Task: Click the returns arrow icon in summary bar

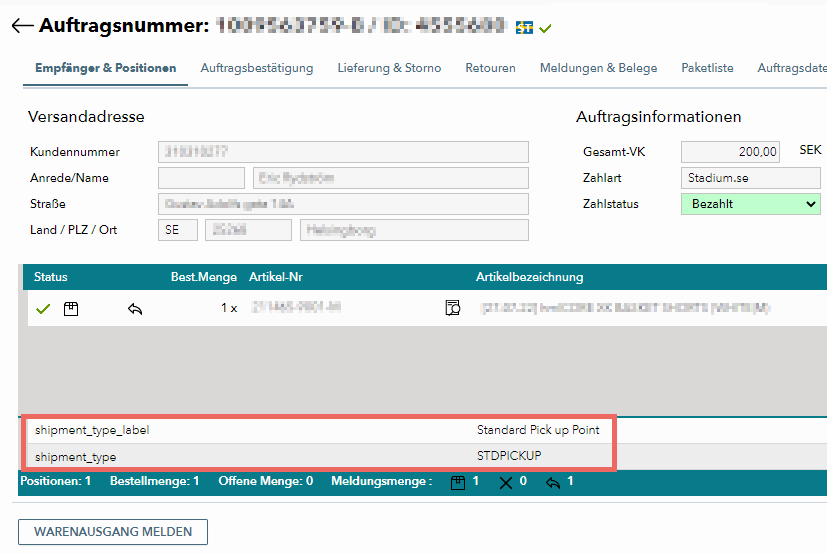Action: [x=553, y=482]
